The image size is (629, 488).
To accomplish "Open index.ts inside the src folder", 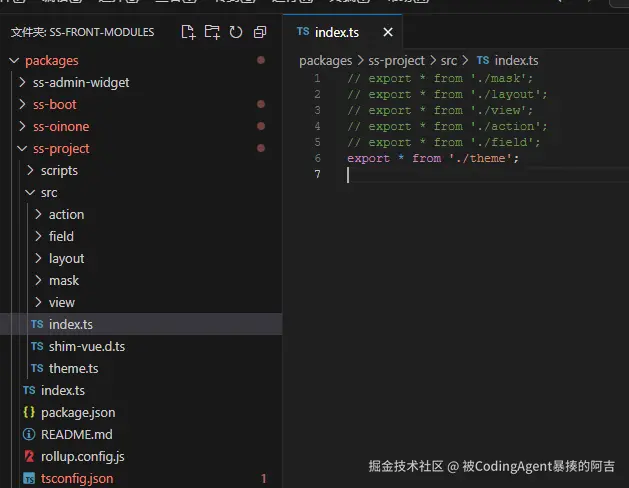I will tap(141, 324).
